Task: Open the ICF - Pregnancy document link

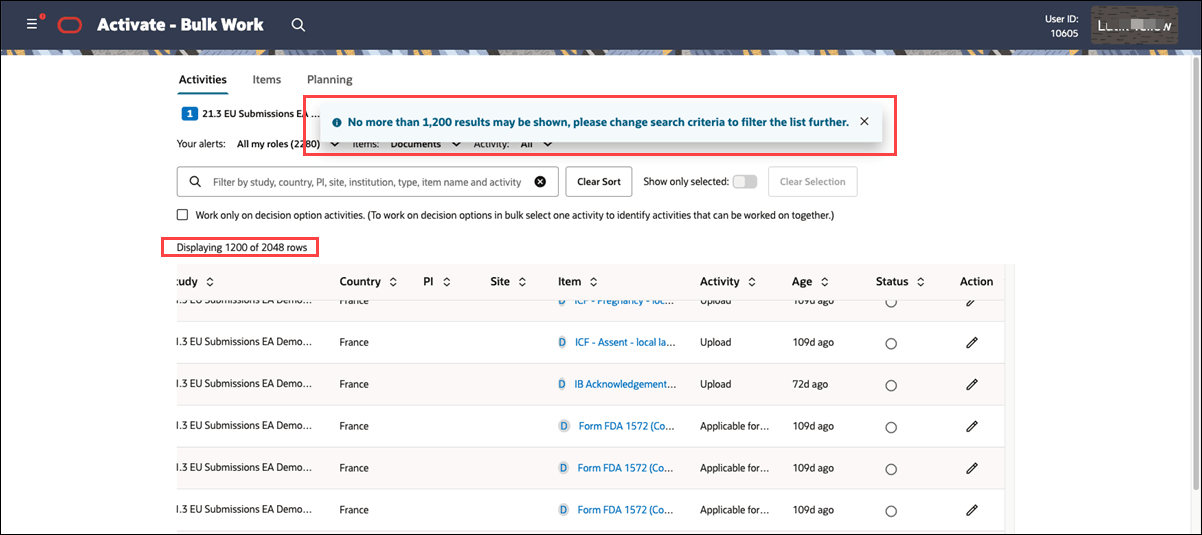Action: coord(625,301)
